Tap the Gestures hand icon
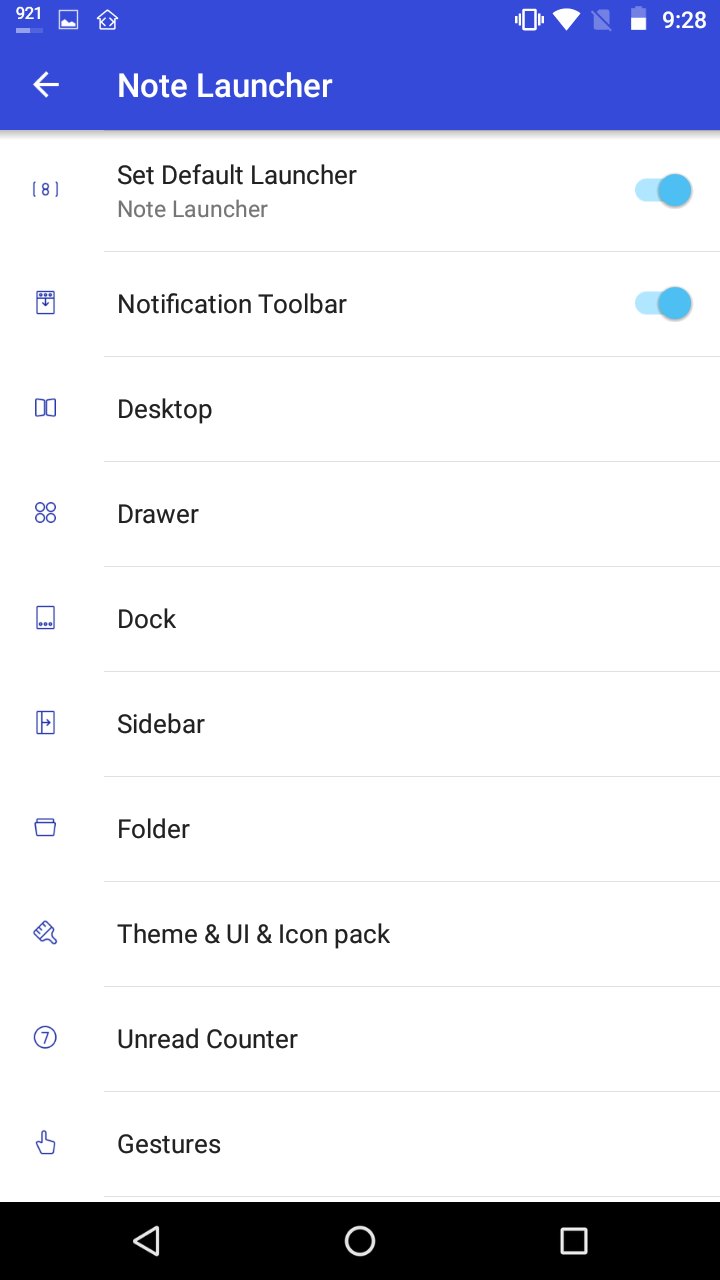The image size is (720, 1280). tap(45, 1143)
